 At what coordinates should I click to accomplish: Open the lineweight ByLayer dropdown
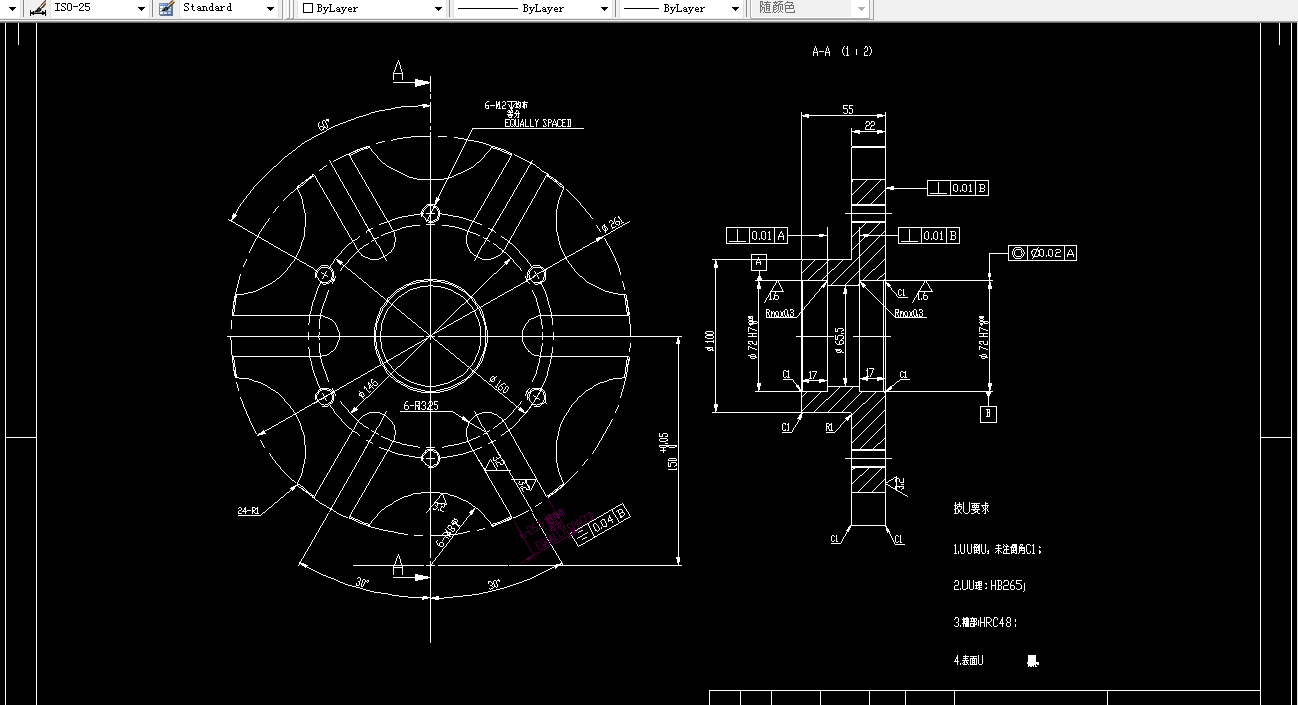click(x=736, y=8)
